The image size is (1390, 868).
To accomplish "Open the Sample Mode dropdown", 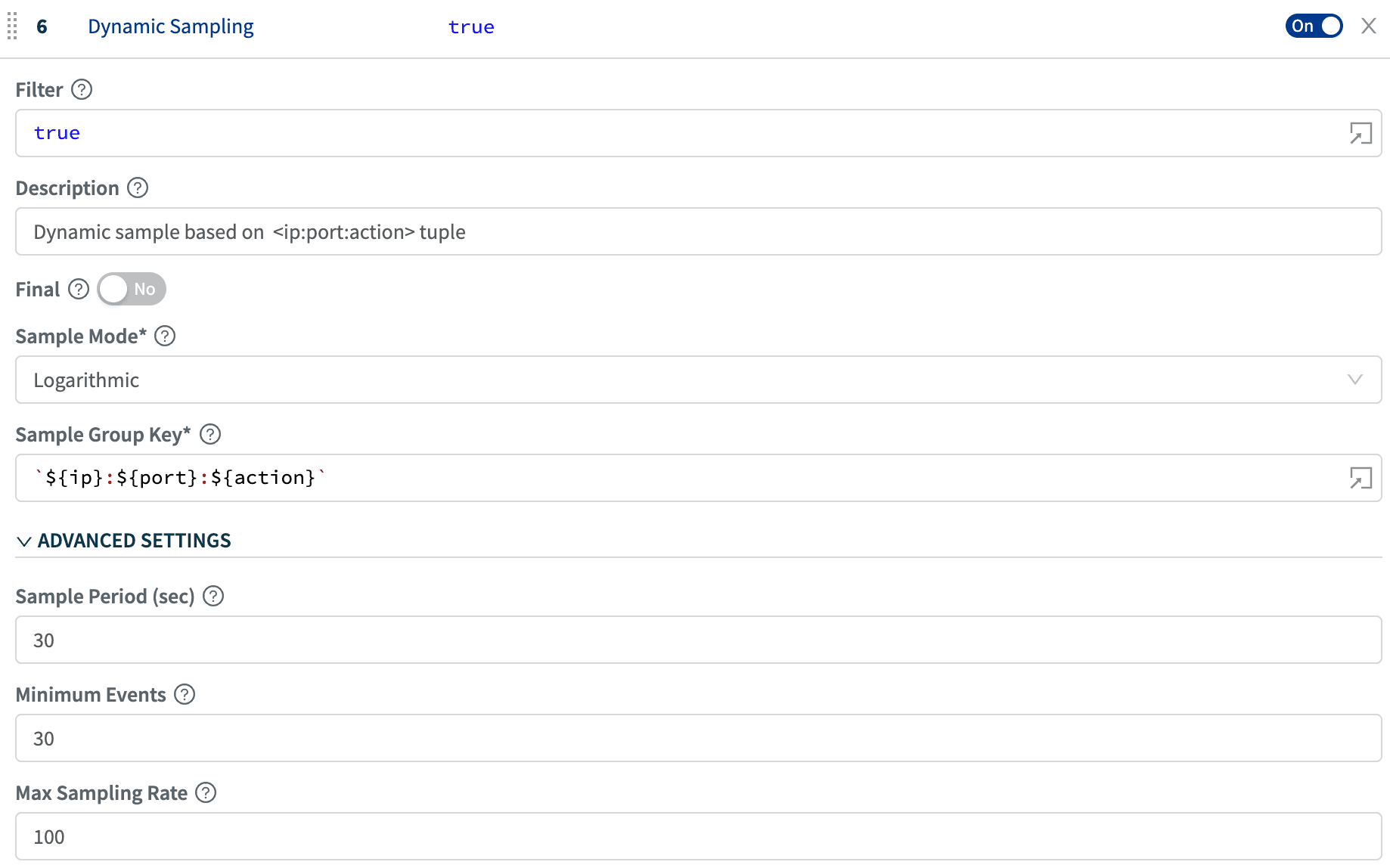I will coord(1354,380).
